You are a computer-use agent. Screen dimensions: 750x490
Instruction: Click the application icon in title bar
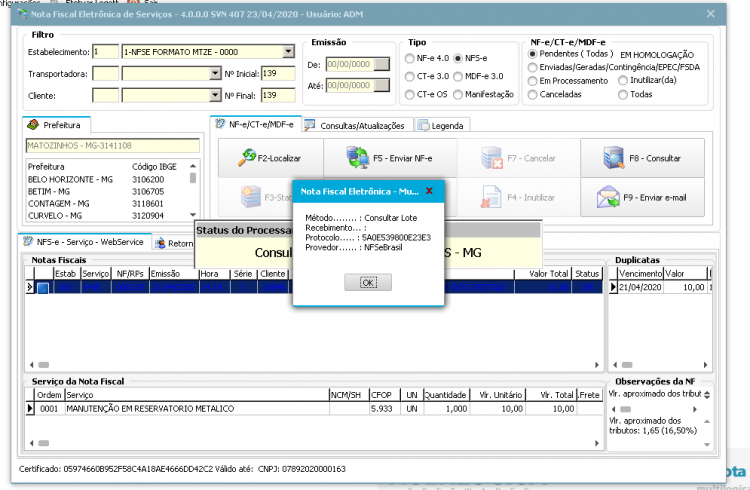(x=22, y=13)
